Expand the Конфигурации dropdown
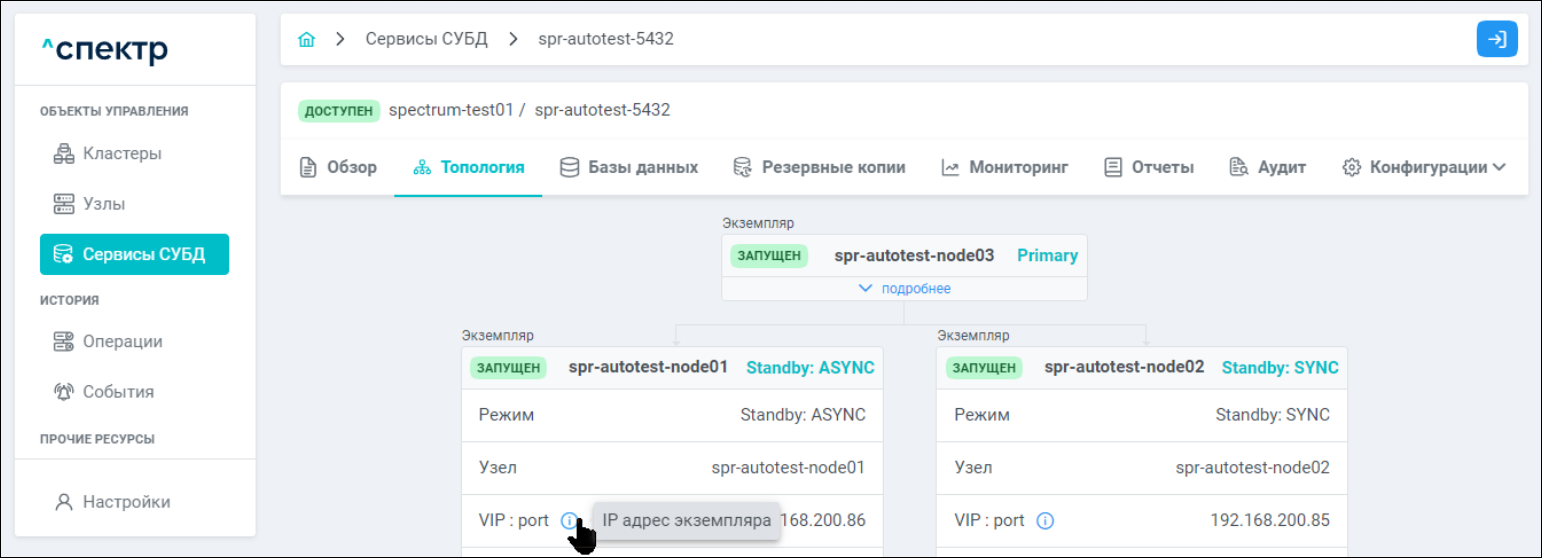The height and width of the screenshot is (559, 1543). (1424, 167)
